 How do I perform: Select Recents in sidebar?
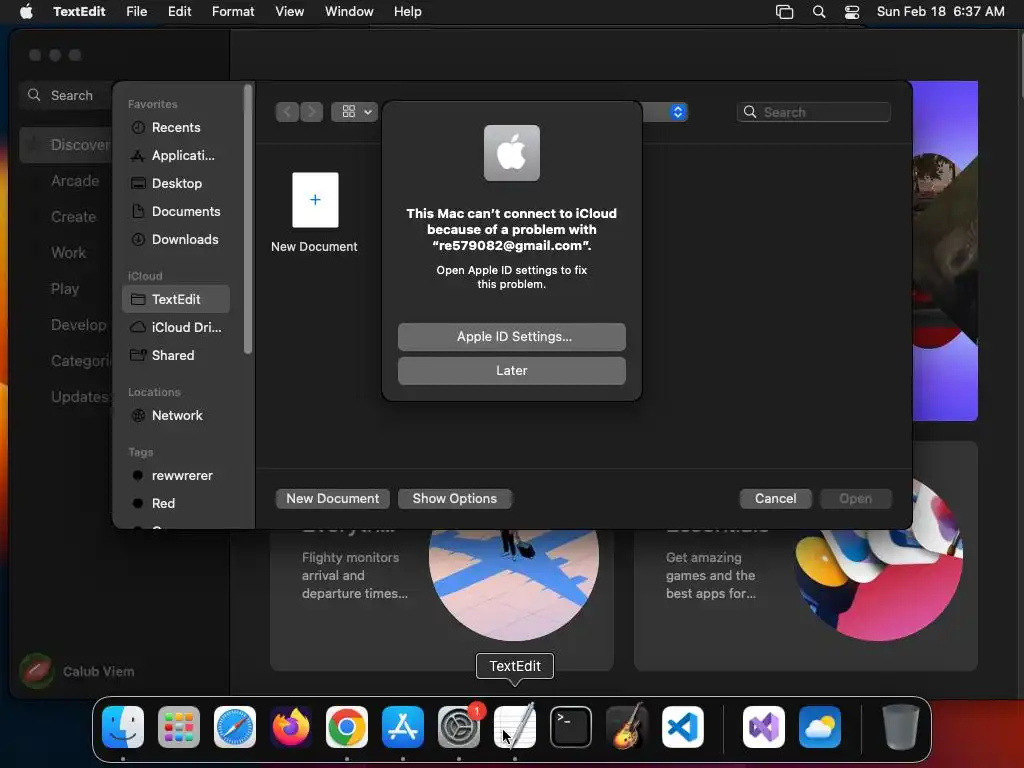point(176,128)
